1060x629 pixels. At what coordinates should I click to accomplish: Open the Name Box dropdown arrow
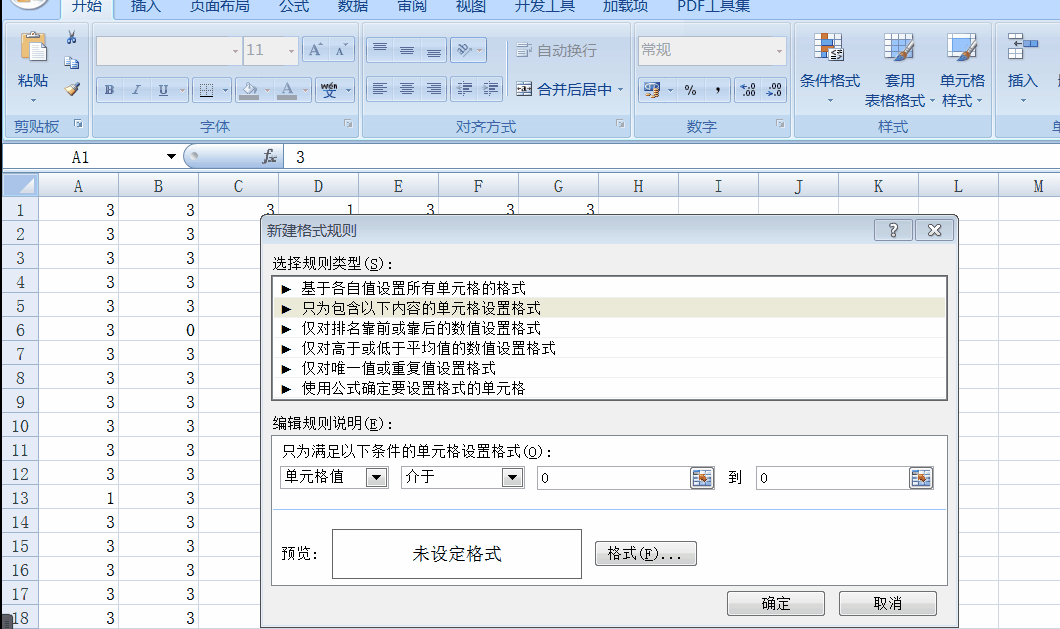coord(171,157)
